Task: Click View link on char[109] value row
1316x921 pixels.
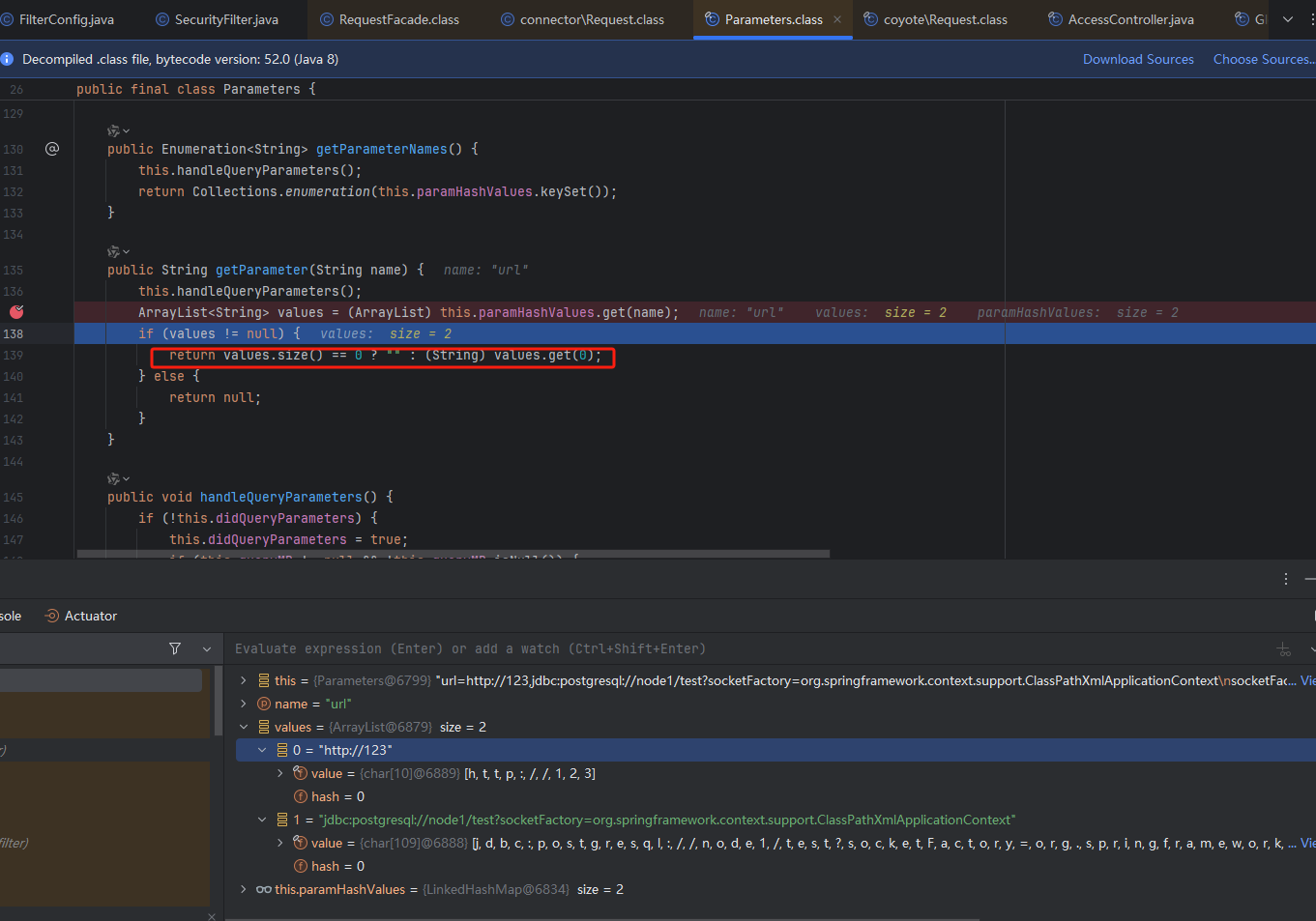Action: click(1307, 843)
